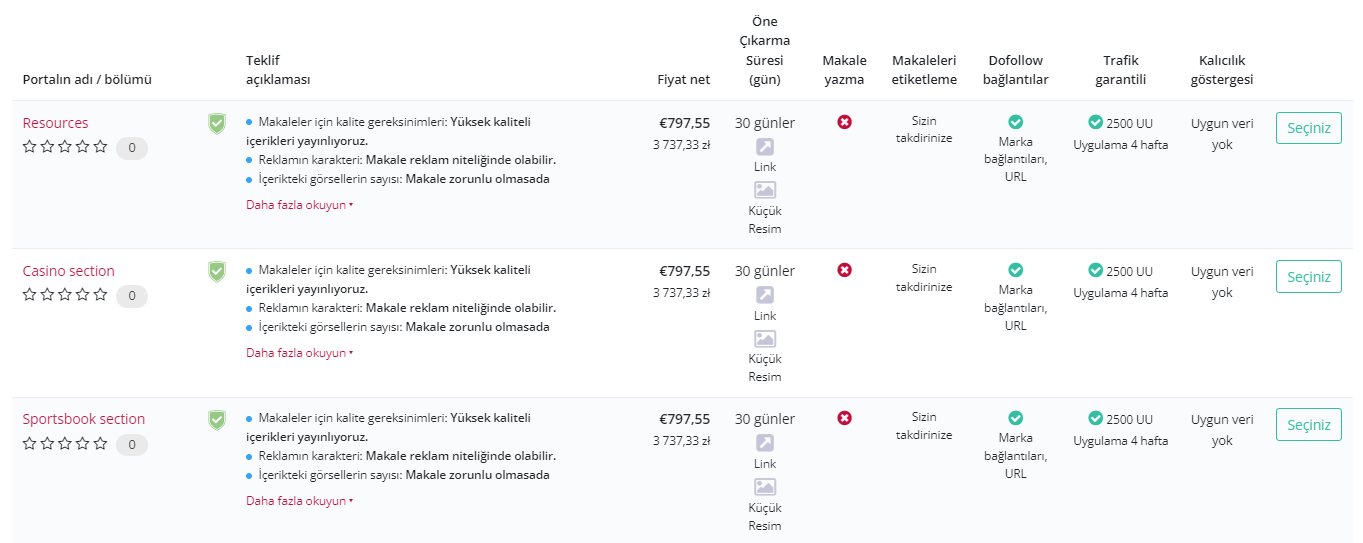
Task: Click the green shield icon beside Resources
Action: (217, 124)
